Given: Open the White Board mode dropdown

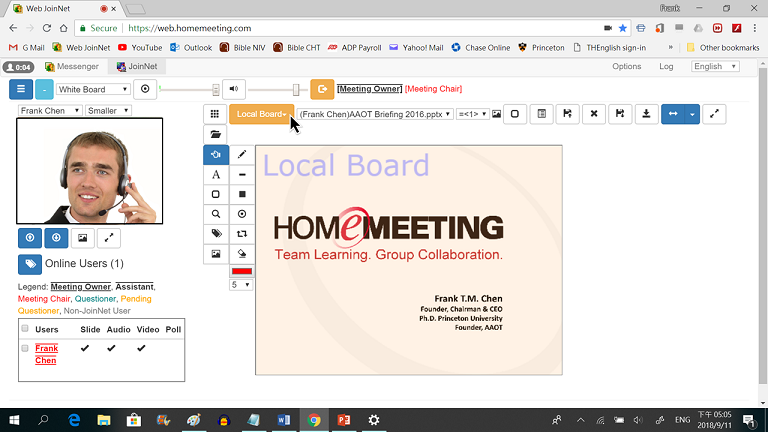Looking at the screenshot, I should pos(94,89).
